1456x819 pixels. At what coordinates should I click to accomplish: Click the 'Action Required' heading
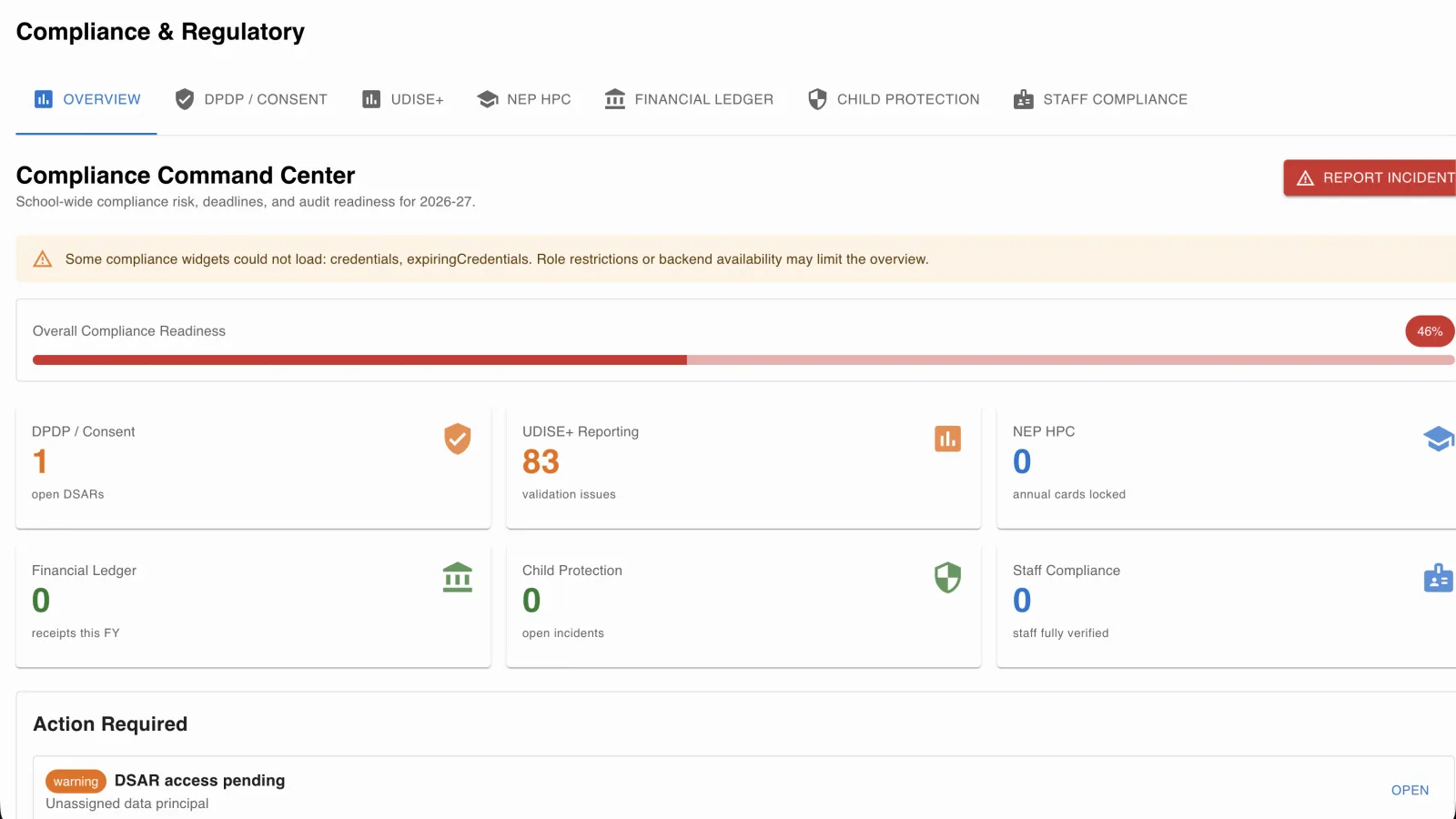pos(110,724)
